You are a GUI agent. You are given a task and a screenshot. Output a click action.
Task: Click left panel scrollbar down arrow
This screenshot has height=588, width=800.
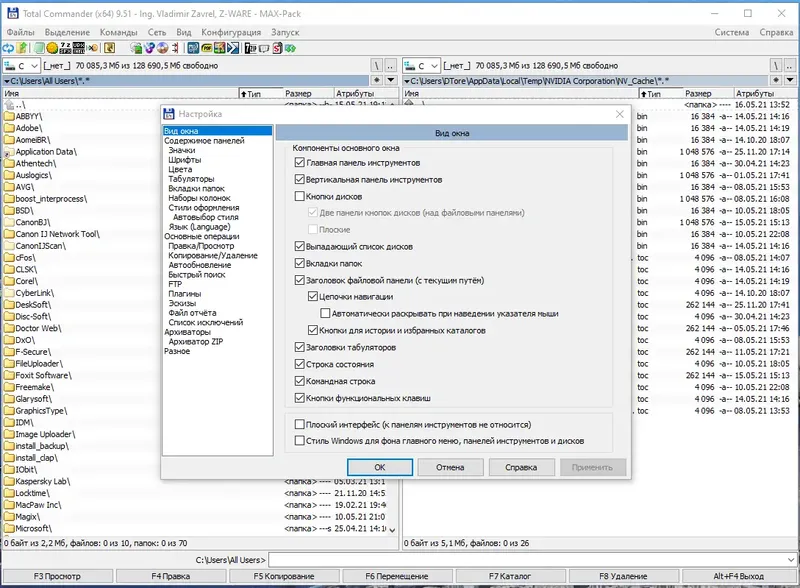tap(392, 530)
